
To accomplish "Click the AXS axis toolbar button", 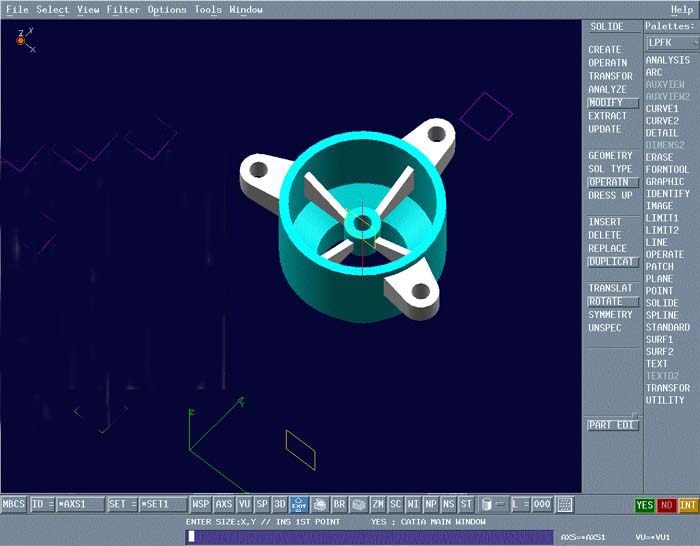I will pyautogui.click(x=224, y=505).
